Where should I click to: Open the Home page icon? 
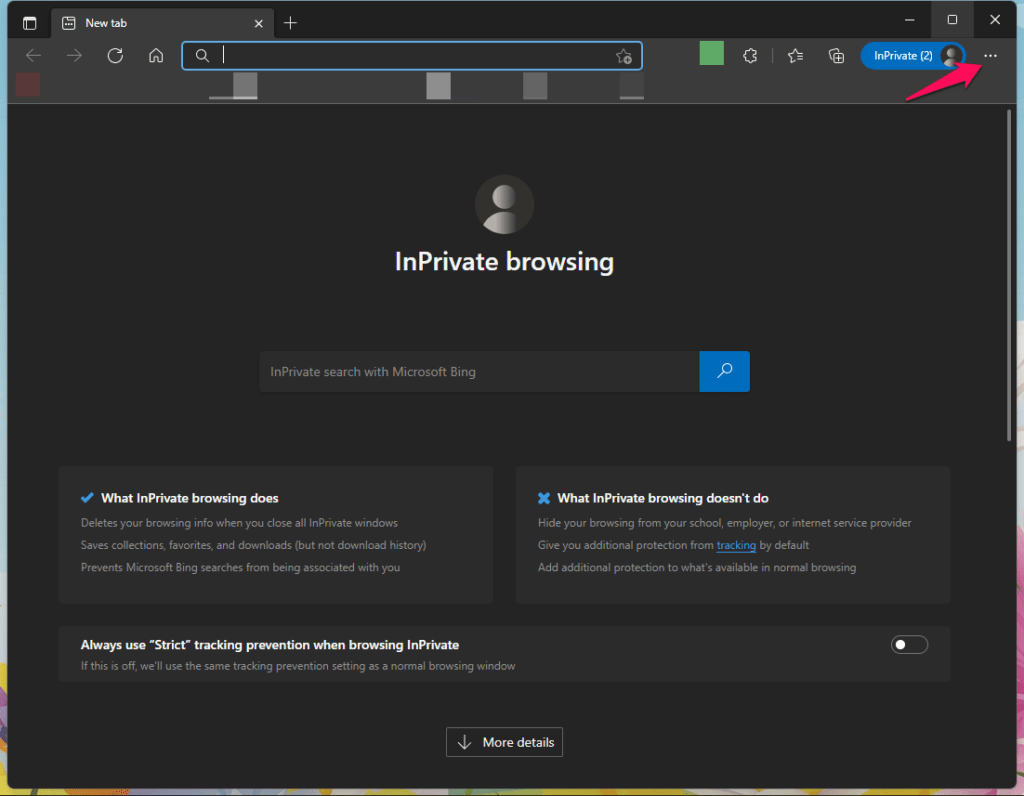pyautogui.click(x=156, y=56)
